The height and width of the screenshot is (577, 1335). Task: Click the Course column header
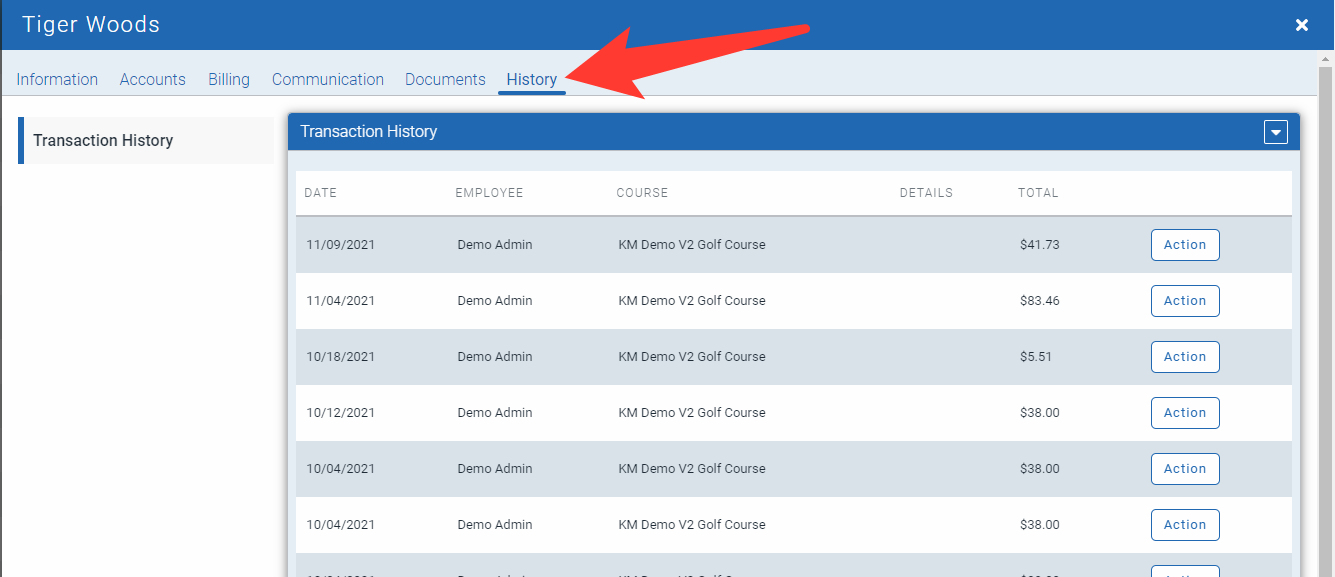642,193
